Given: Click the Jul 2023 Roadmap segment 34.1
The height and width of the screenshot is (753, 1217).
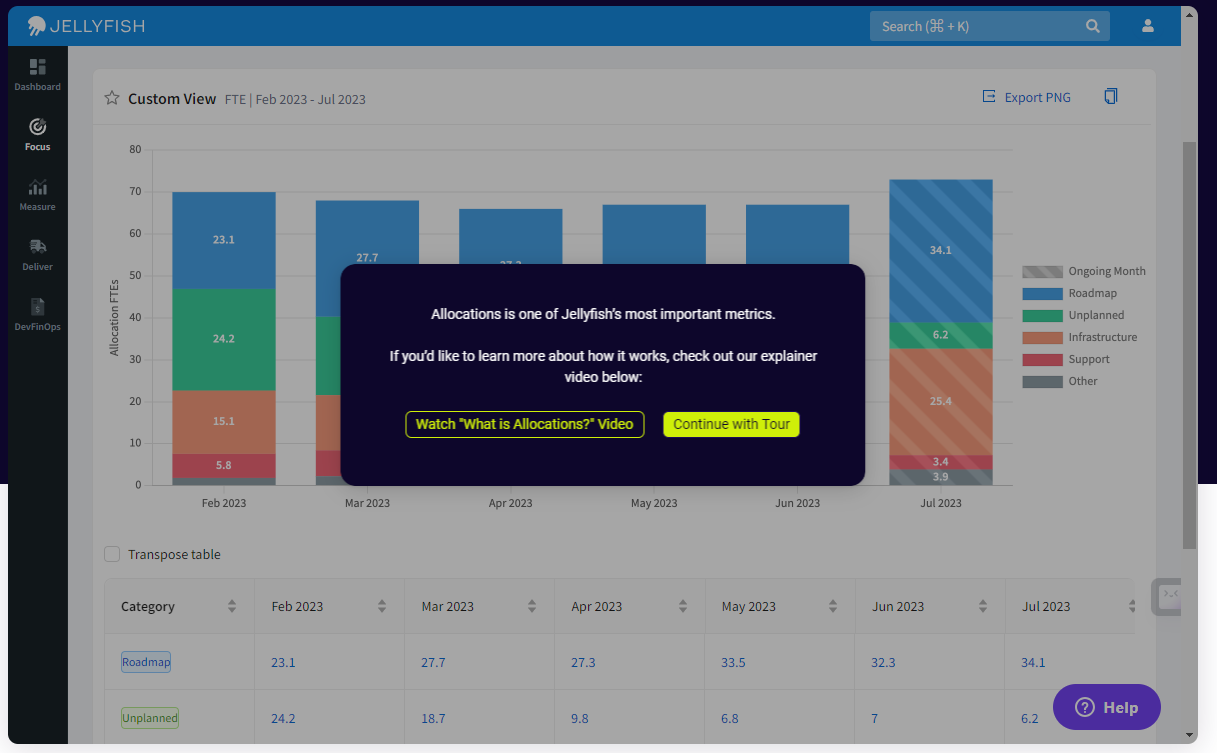Looking at the screenshot, I should tap(941, 250).
